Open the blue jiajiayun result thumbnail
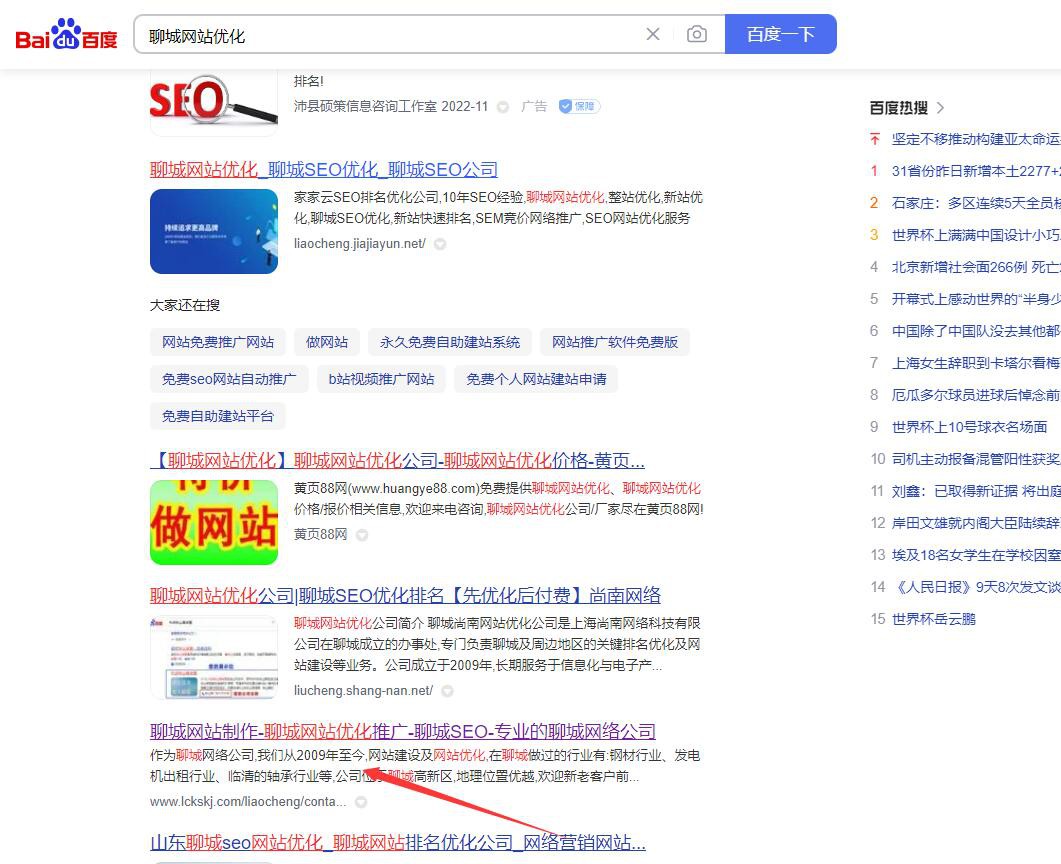Viewport: 1061px width, 864px height. click(214, 231)
